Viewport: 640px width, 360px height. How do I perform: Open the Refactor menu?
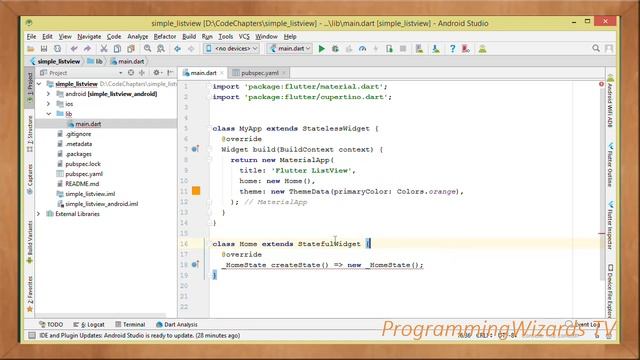pos(164,37)
